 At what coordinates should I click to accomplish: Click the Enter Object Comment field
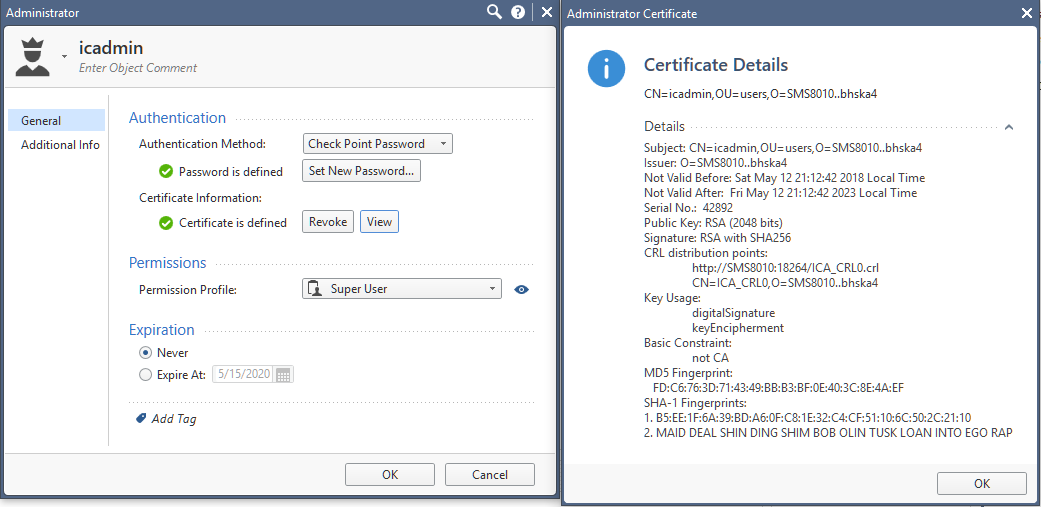pyautogui.click(x=138, y=68)
